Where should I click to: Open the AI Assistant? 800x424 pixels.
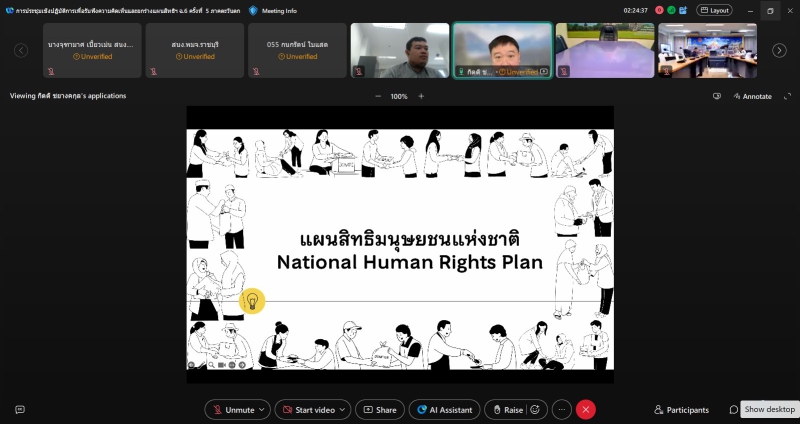coord(445,409)
